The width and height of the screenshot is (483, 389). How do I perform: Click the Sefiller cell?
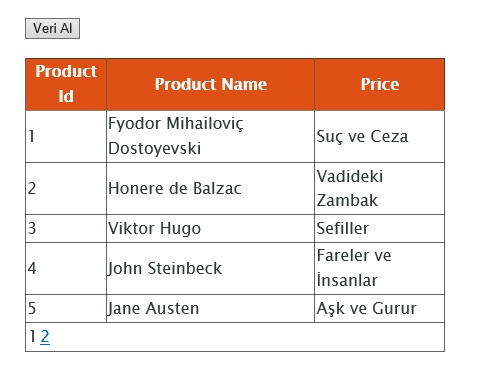379,229
